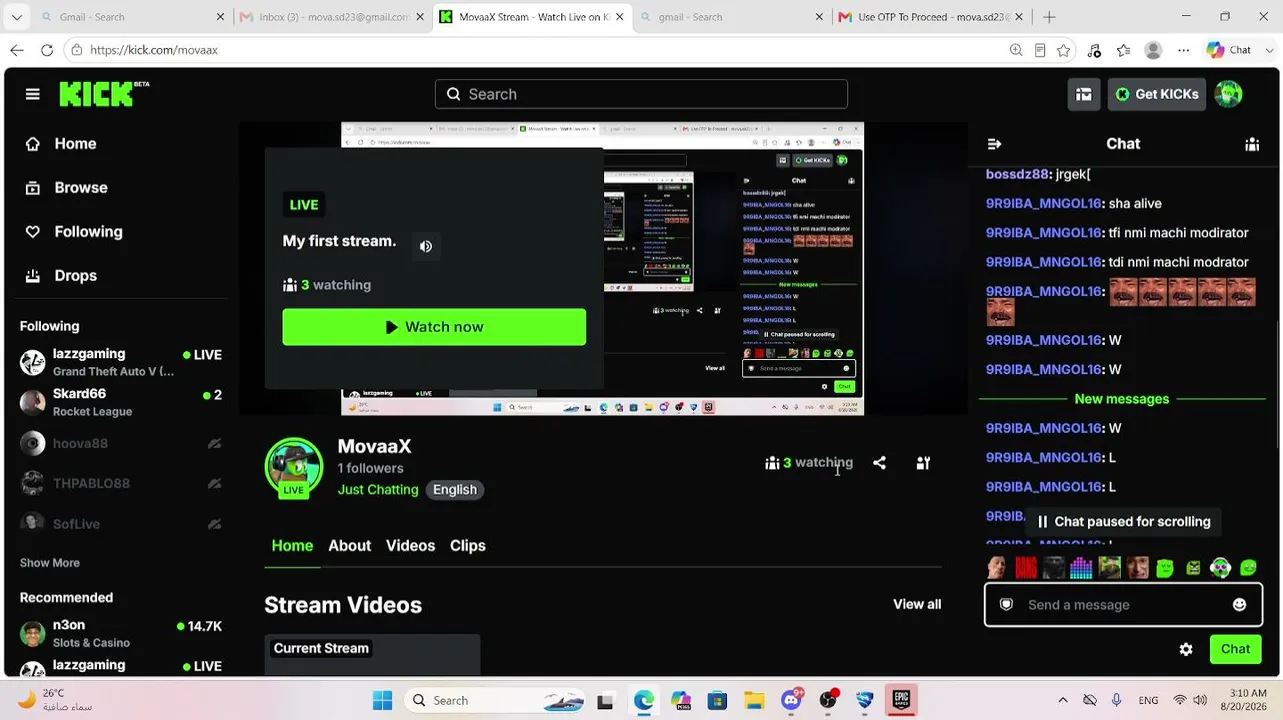This screenshot has height=720, width=1283.
Task: Open the Kick hamburger sidebar menu
Action: 33,94
